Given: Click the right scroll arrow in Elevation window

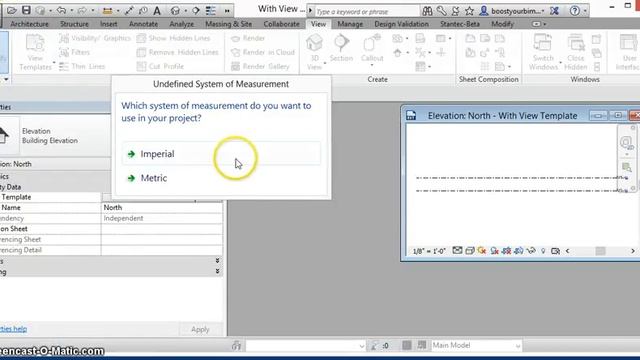Looking at the screenshot, I should coord(633,251).
